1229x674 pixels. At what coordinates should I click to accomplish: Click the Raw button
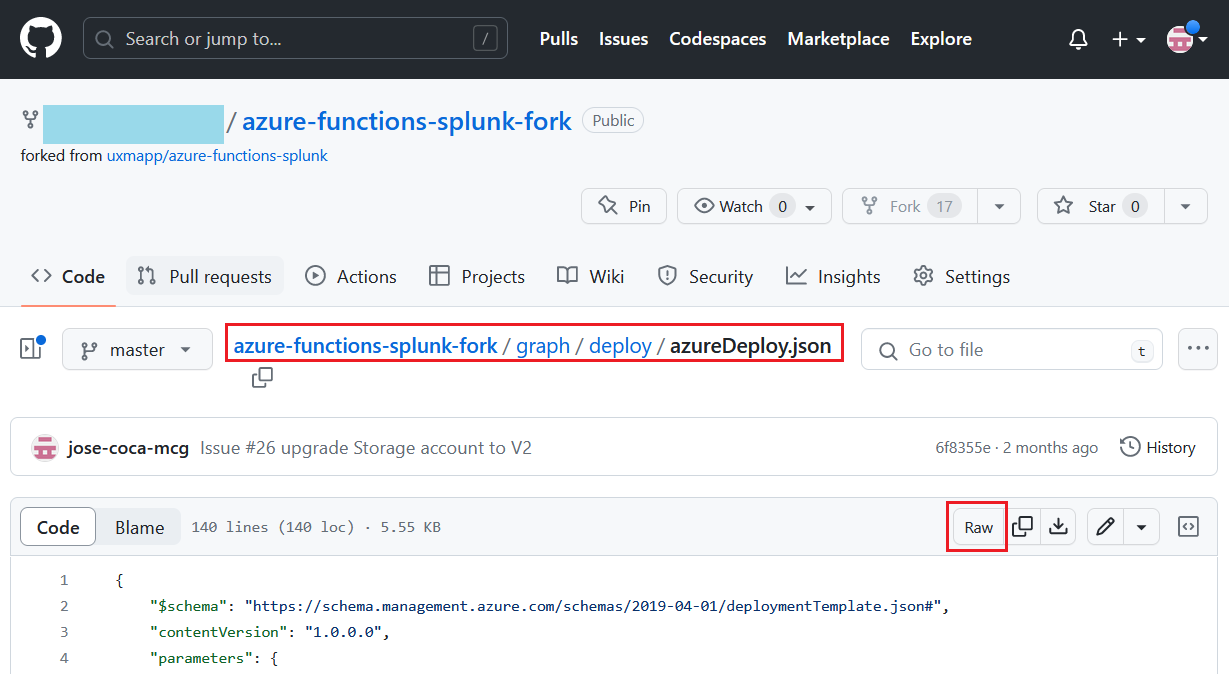coord(978,527)
